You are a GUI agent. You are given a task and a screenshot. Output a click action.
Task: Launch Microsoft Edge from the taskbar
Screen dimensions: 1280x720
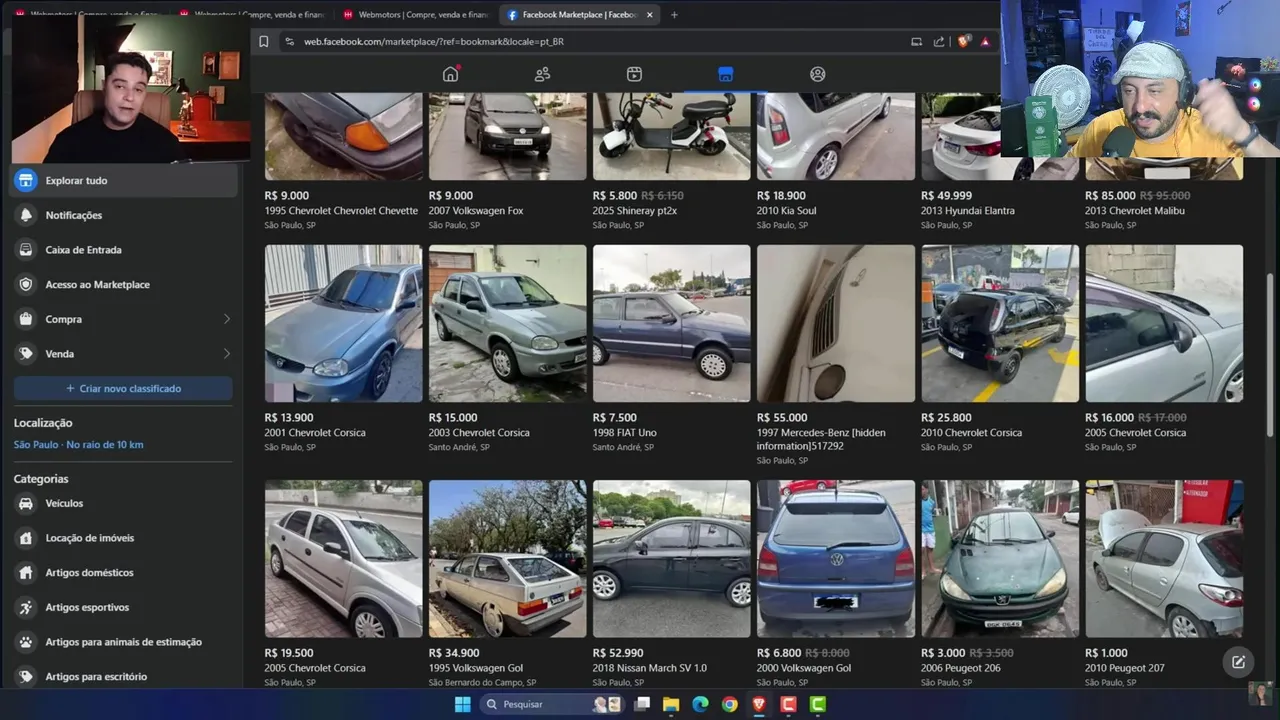[700, 704]
